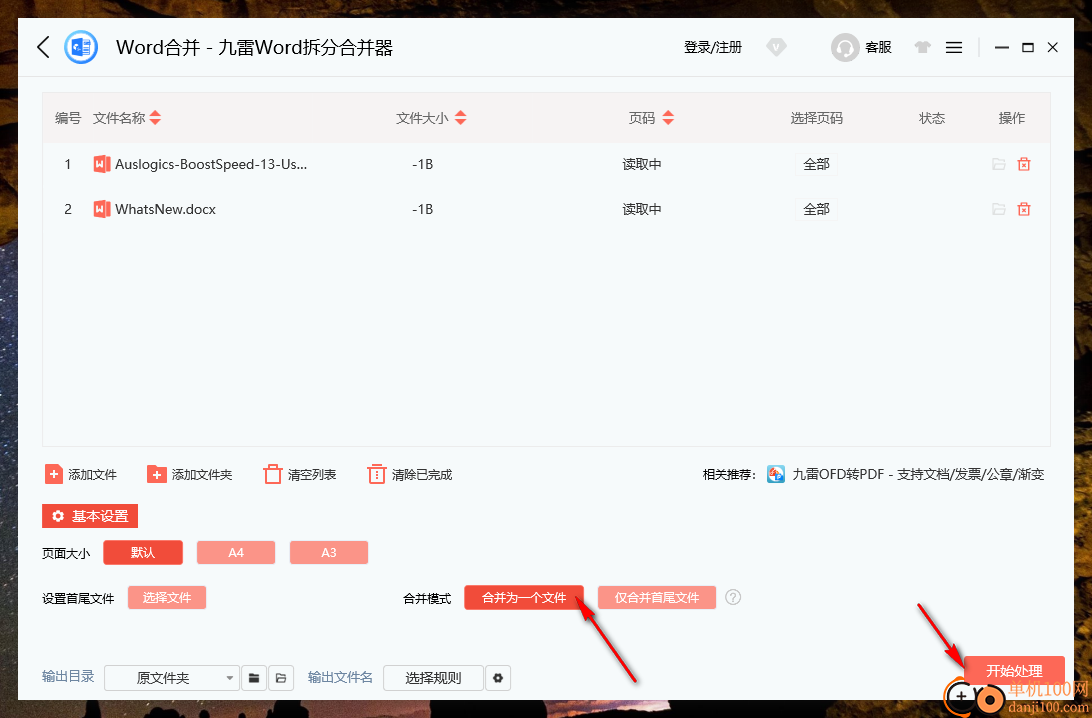Select the file name Auslogics-BoostSpeed-13-Us...
This screenshot has width=1092, height=718.
[211, 164]
